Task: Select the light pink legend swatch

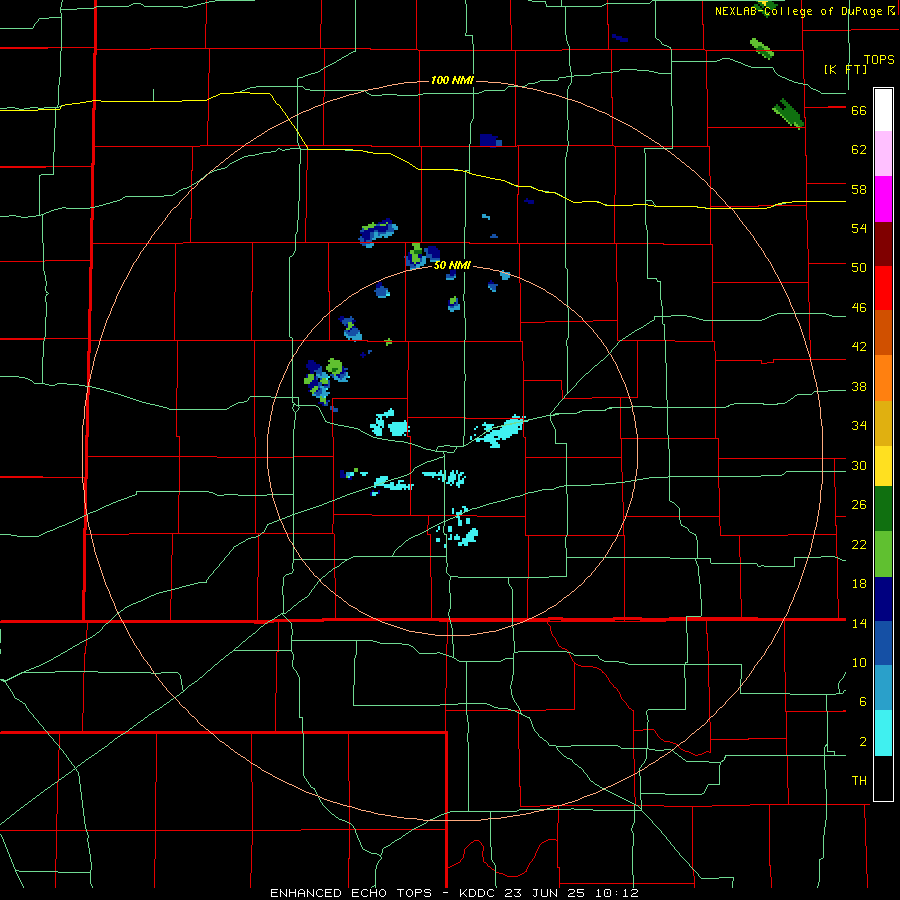Action: tap(883, 153)
